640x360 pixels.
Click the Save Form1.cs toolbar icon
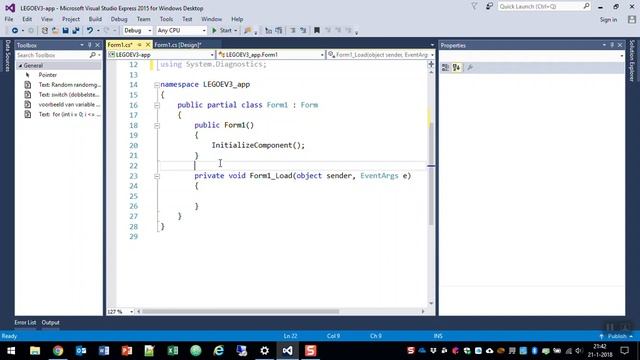(65, 31)
